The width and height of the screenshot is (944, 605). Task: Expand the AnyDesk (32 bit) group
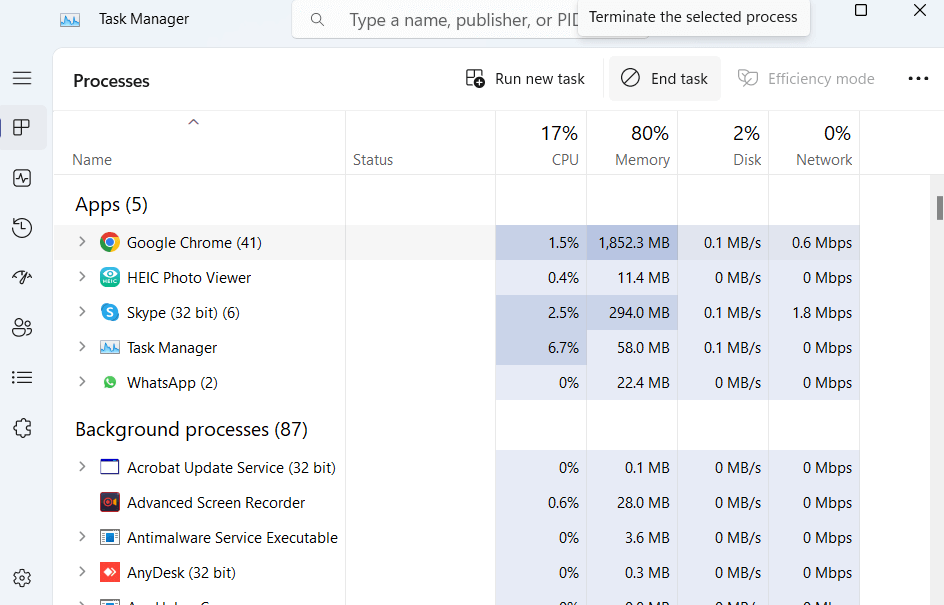(82, 571)
